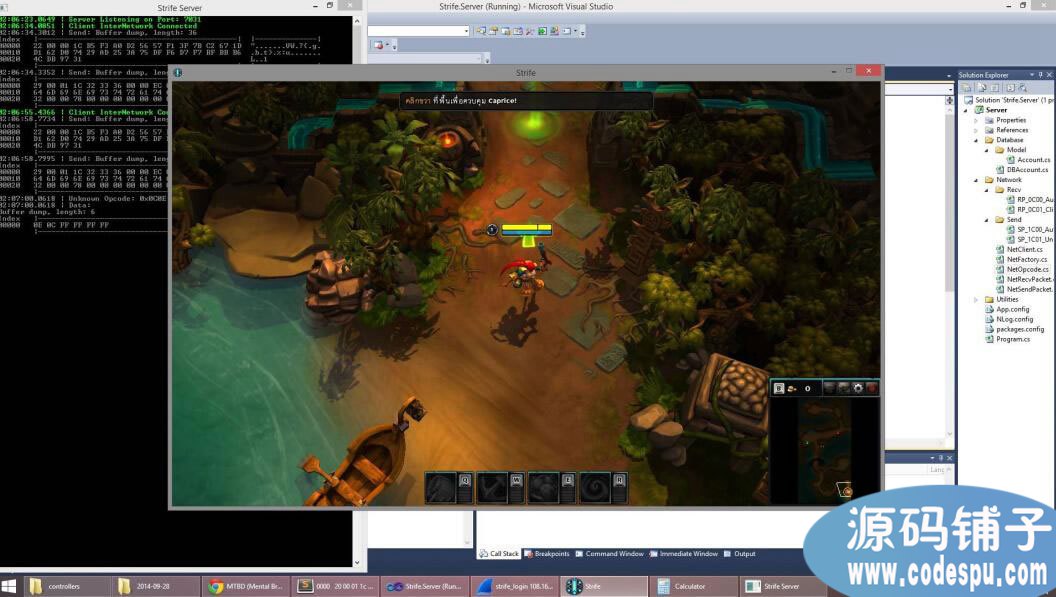This screenshot has height=597, width=1056.
Task: Click the Strife minimap
Action: 824,449
